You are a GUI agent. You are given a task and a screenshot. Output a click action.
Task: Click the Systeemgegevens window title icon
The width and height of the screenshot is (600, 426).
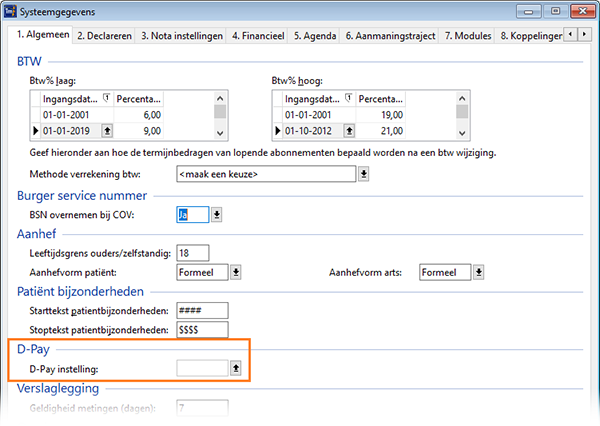point(10,11)
